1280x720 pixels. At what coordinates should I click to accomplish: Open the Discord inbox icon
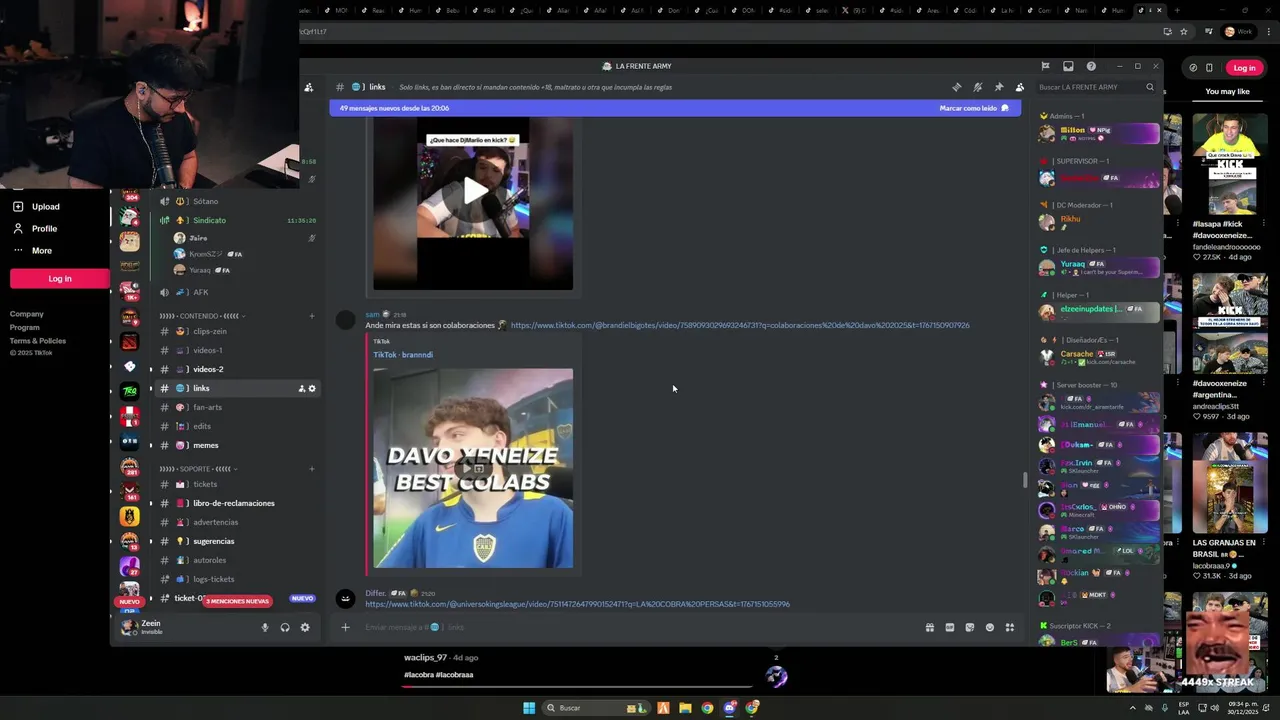[1068, 66]
